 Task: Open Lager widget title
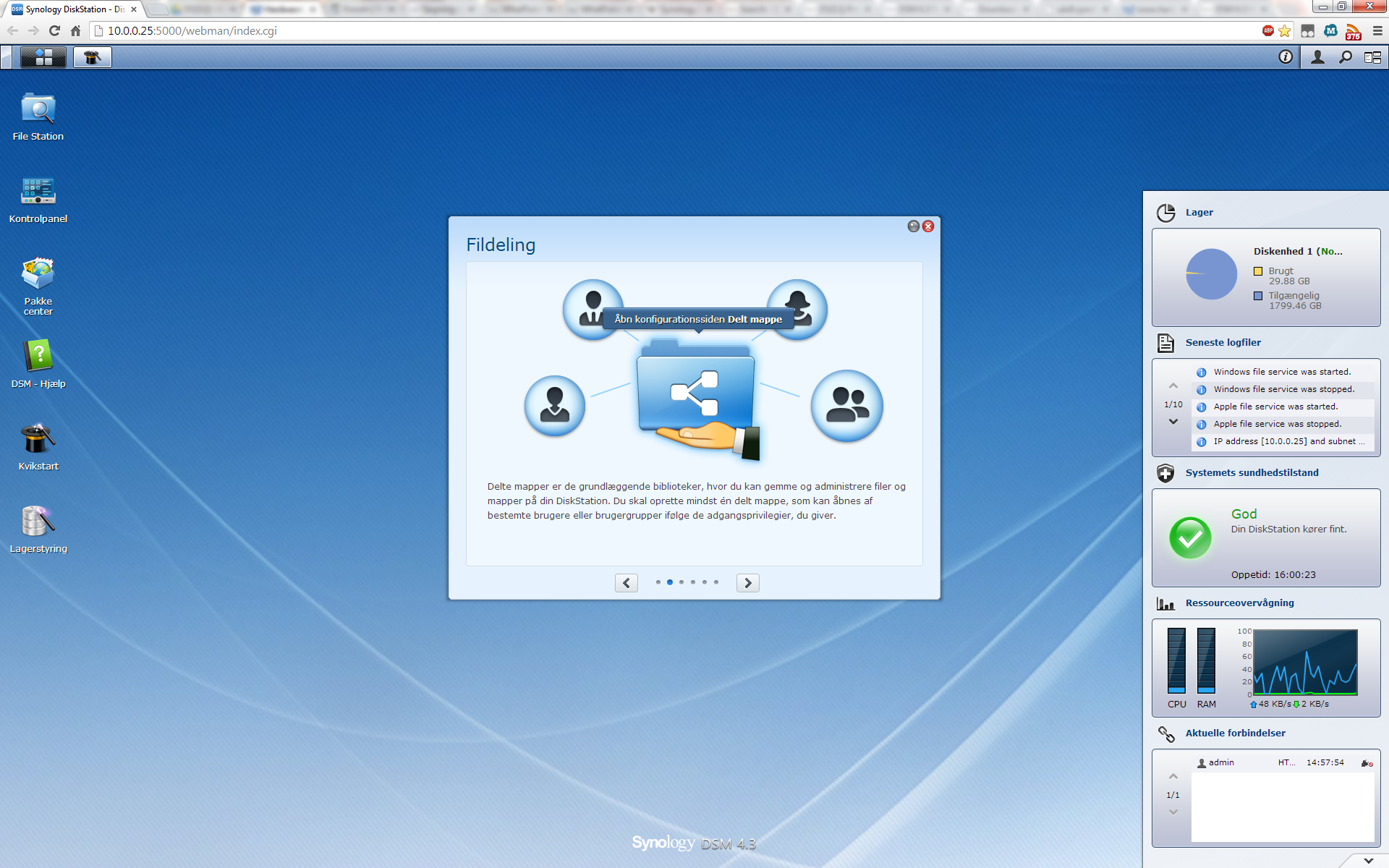1199,213
